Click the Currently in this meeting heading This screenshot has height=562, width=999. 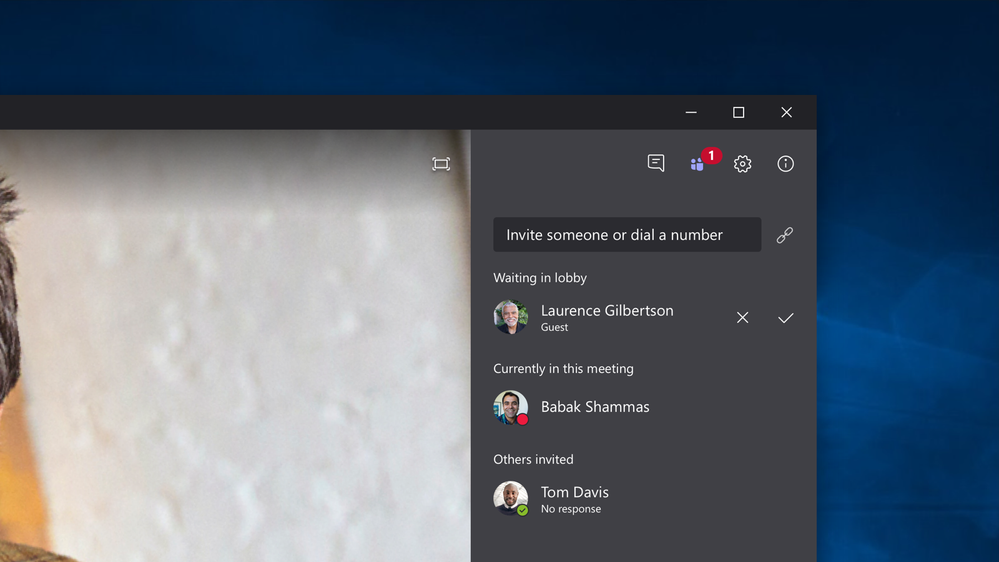pos(563,368)
